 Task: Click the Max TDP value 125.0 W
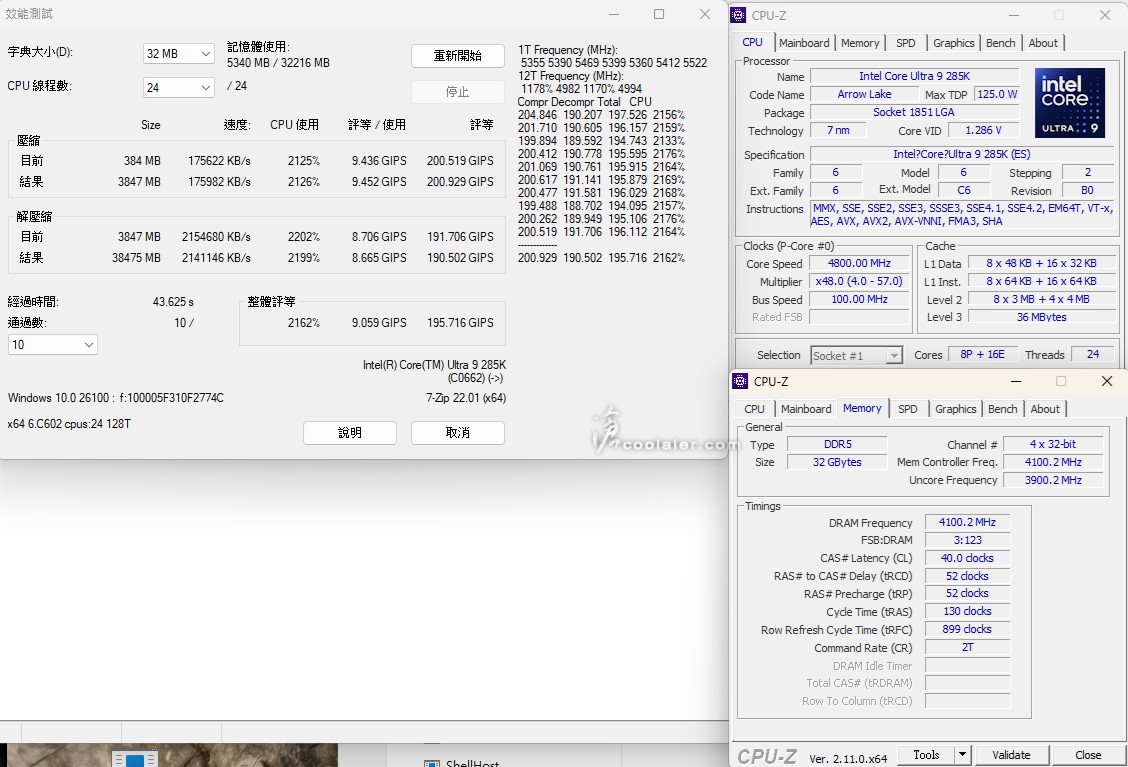pos(997,94)
